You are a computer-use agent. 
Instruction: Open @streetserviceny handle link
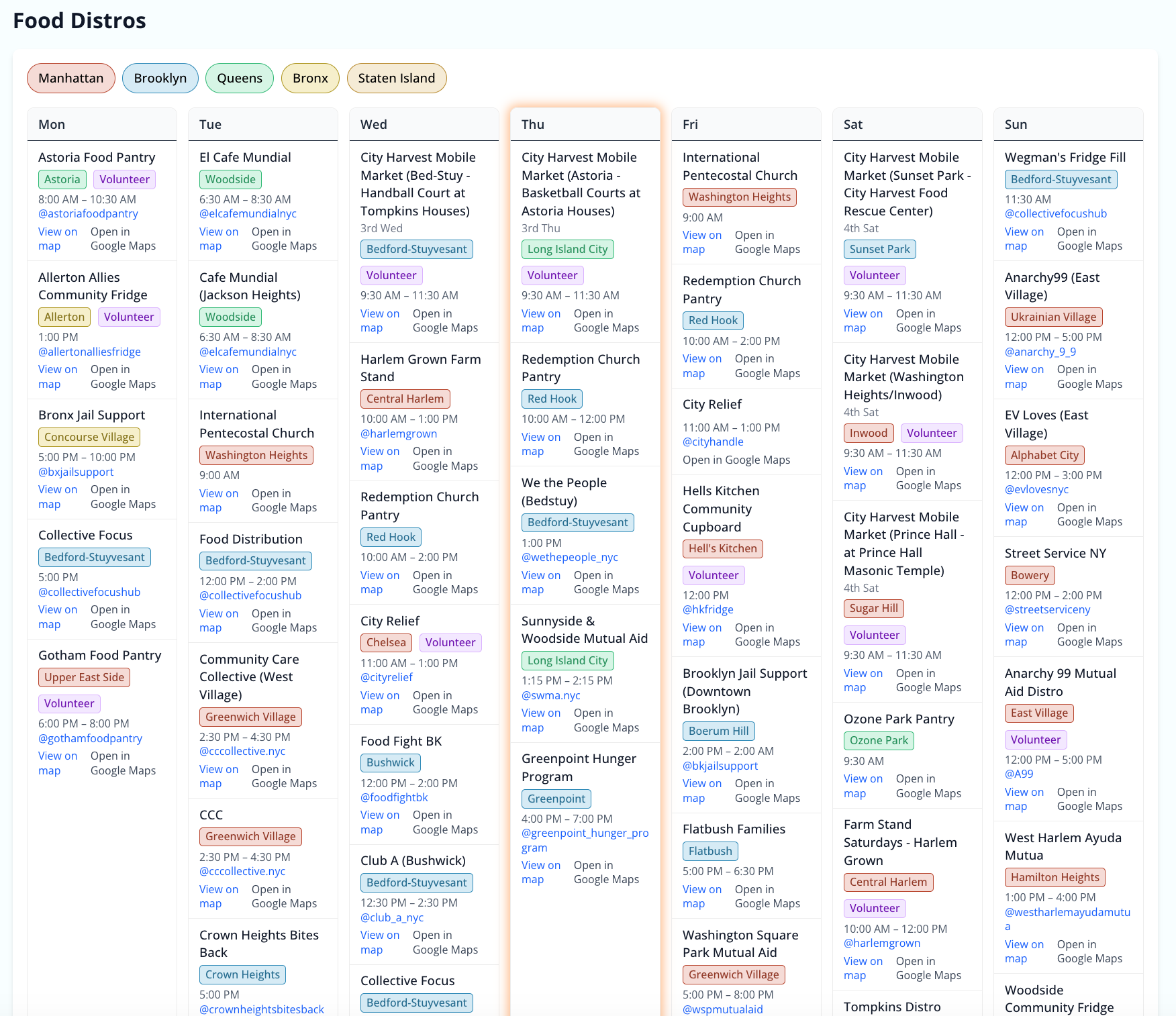click(1048, 609)
